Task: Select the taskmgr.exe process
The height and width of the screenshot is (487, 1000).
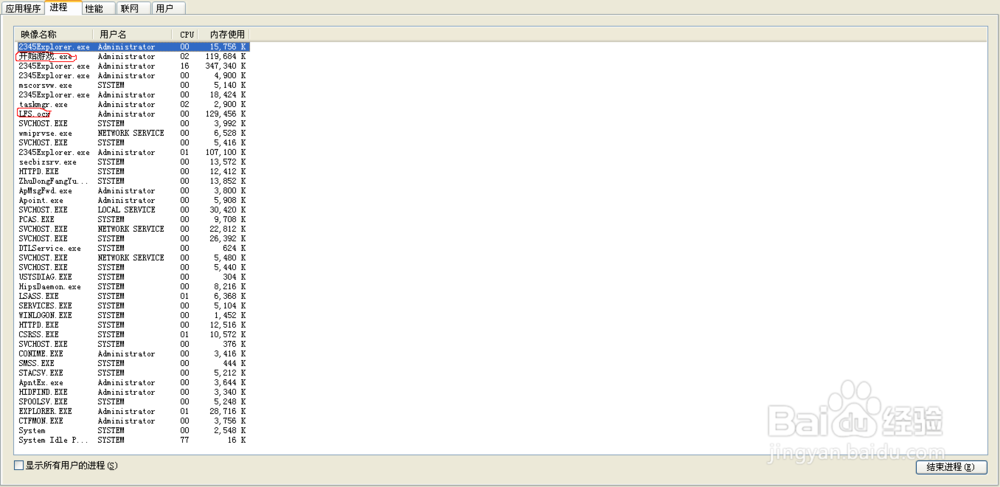Action: coord(133,105)
